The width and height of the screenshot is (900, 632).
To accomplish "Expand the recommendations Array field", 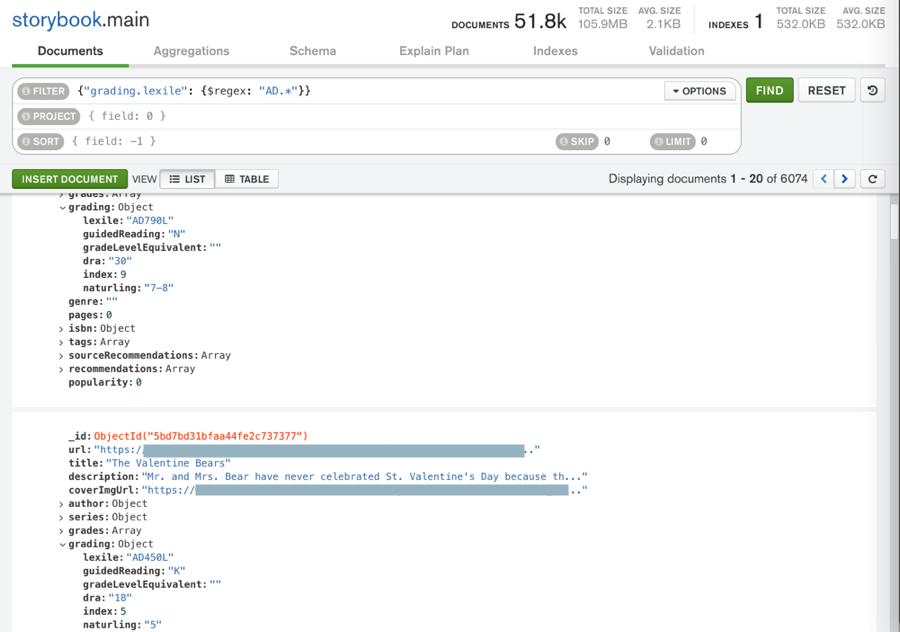I will 61,370.
